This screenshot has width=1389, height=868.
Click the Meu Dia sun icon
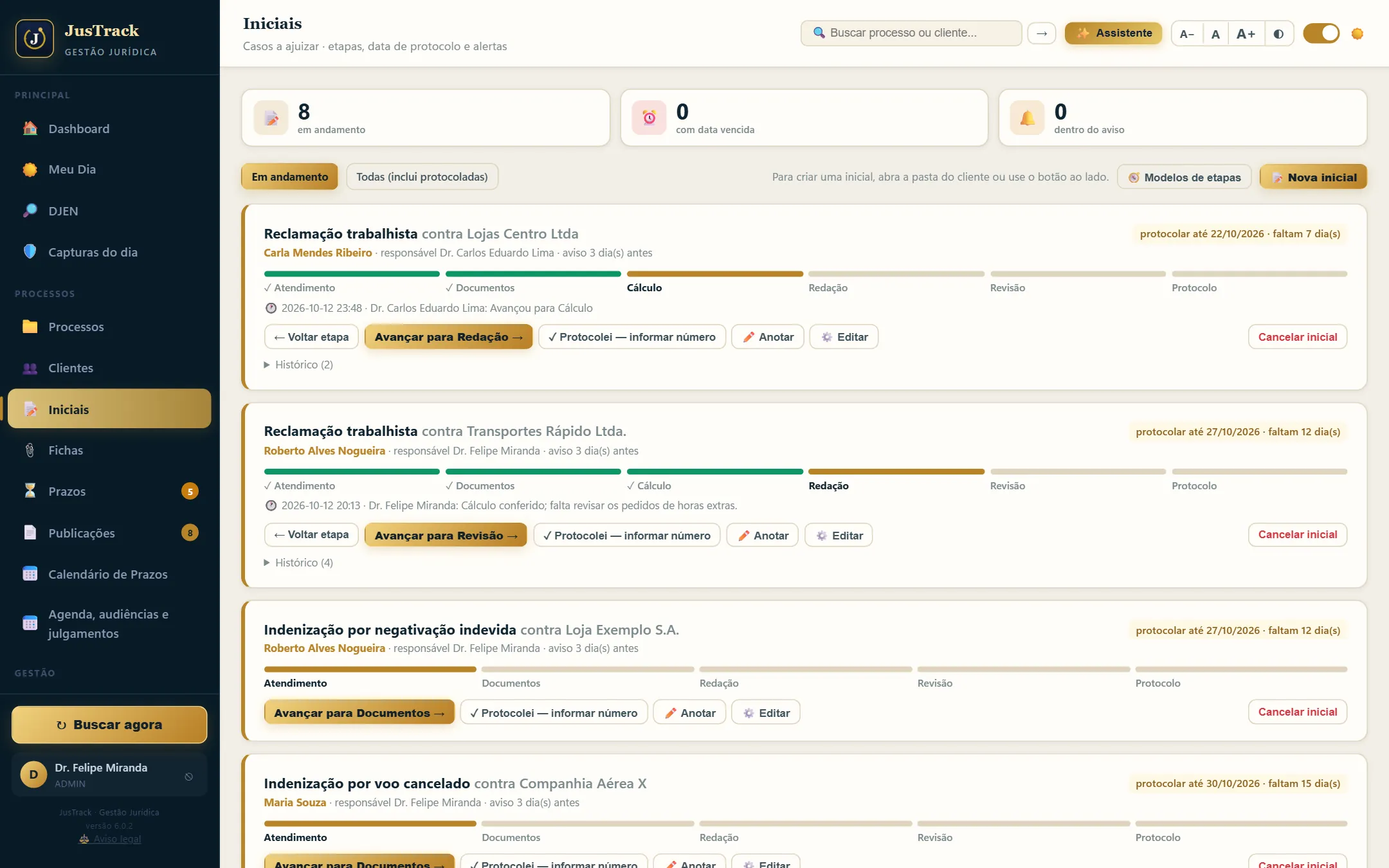pos(30,170)
